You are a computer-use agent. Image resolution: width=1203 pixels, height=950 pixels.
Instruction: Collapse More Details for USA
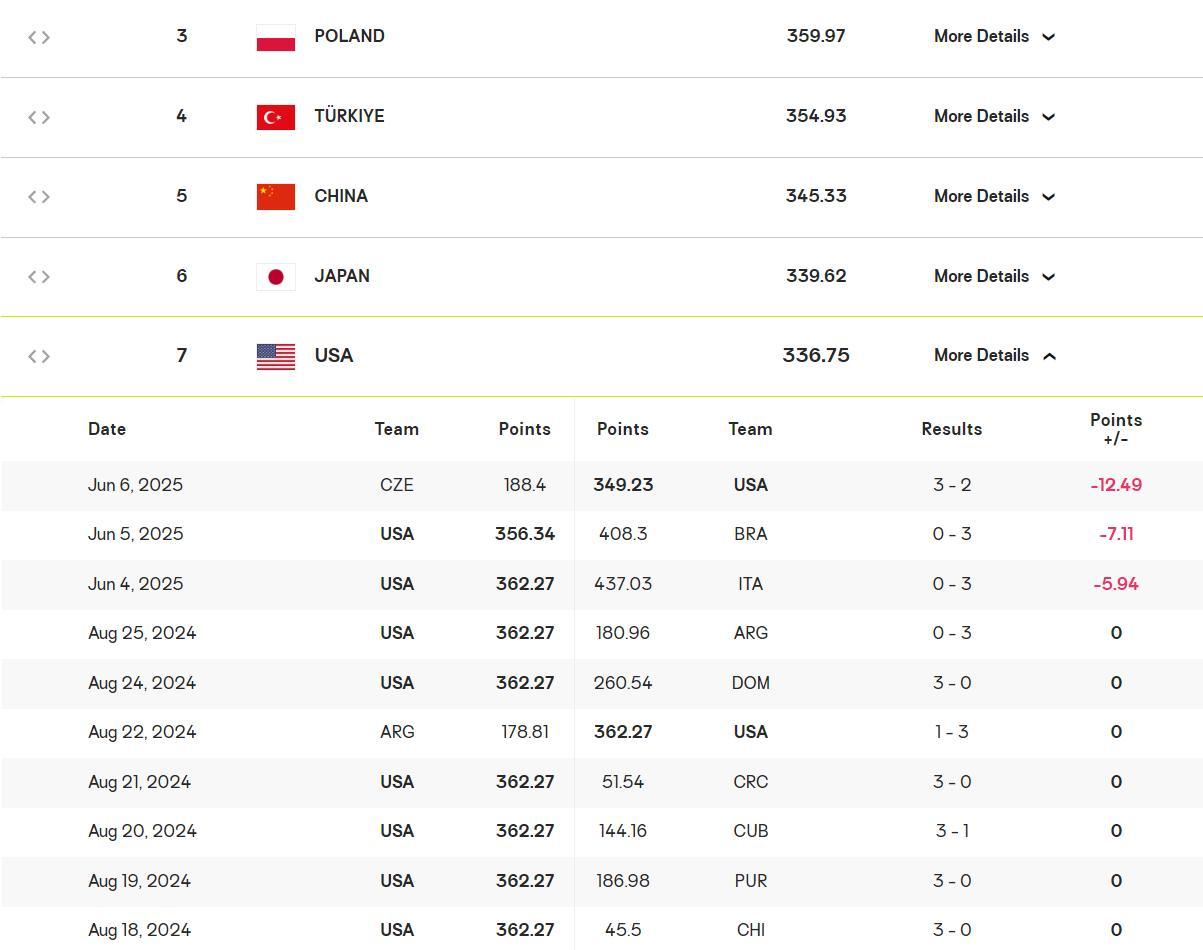(x=994, y=355)
